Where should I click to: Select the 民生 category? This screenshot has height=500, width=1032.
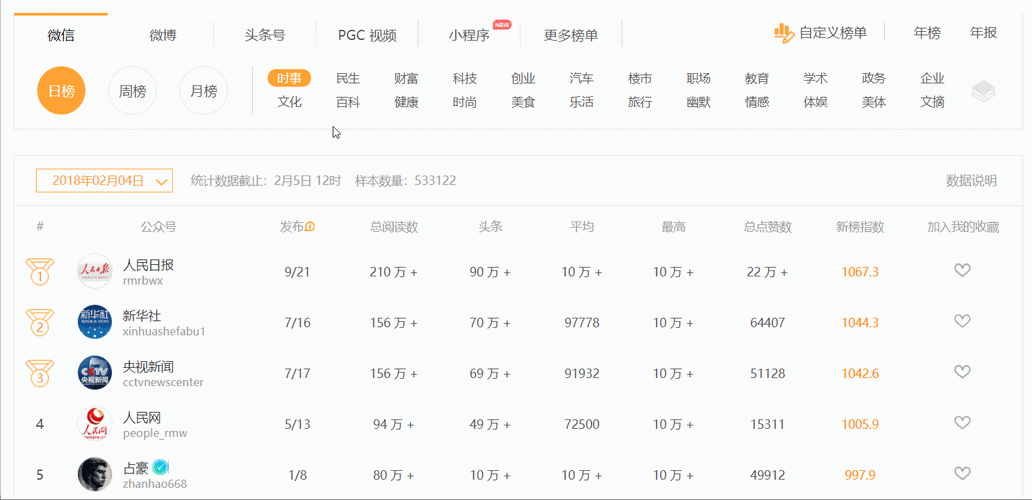[x=348, y=79]
